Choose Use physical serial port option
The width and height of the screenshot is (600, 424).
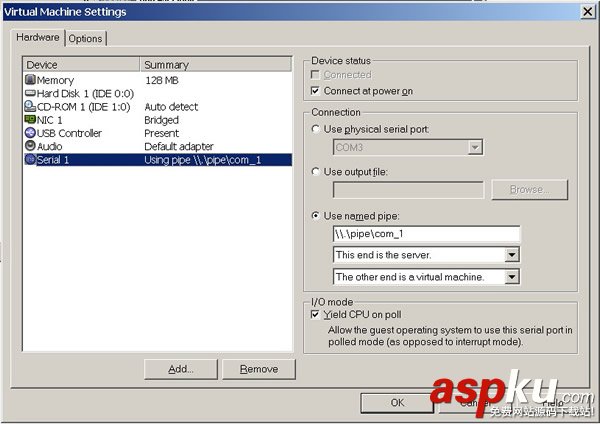point(317,130)
